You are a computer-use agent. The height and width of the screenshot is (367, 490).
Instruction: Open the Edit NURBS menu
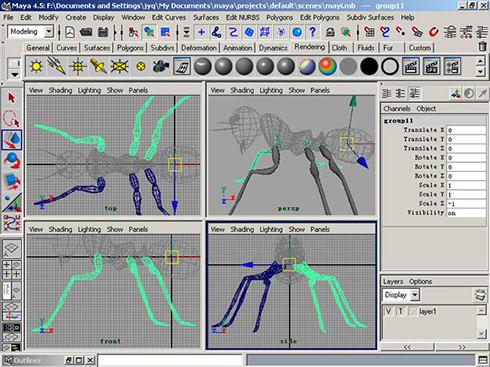point(242,17)
